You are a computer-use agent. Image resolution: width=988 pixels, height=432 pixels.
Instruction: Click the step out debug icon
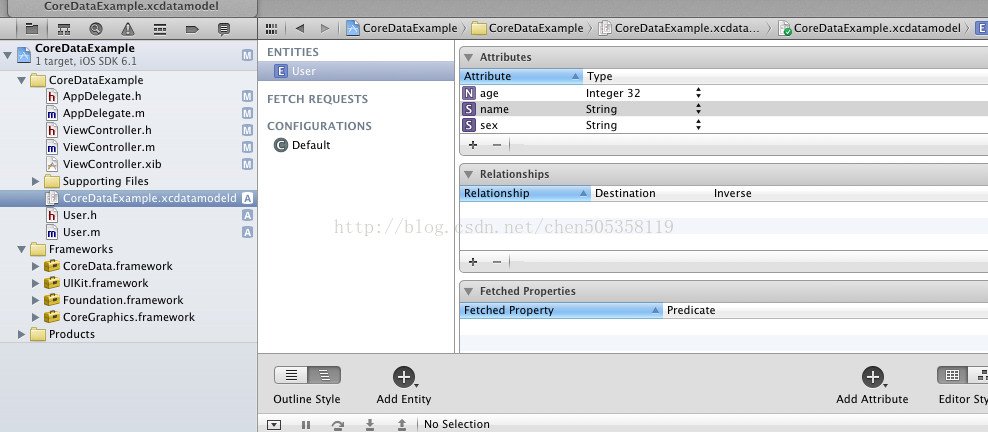402,425
